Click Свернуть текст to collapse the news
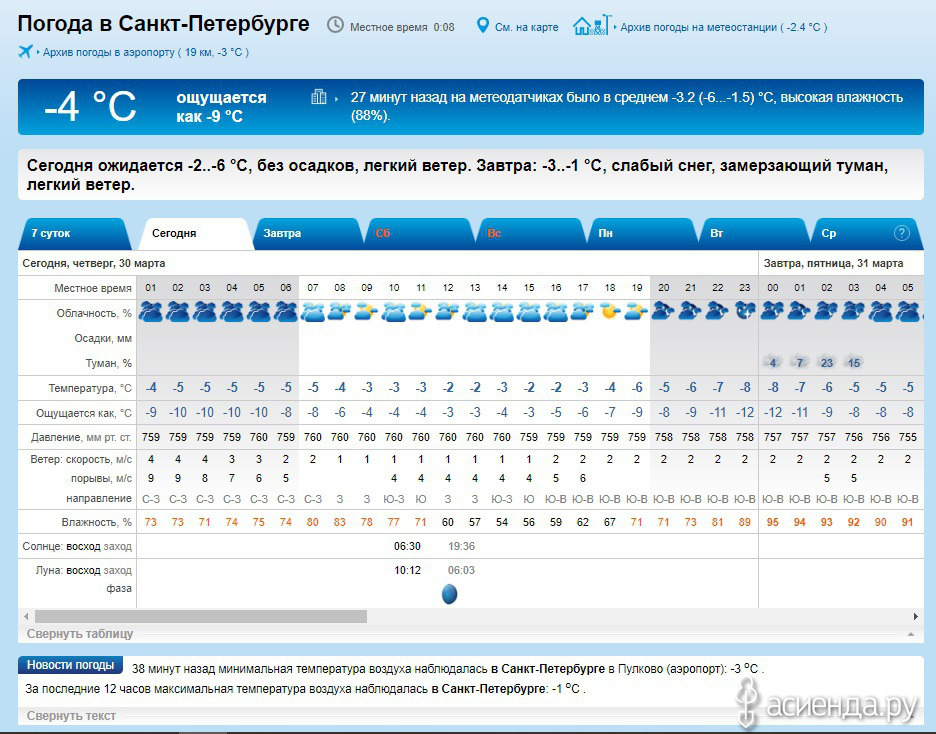936x734 pixels. click(x=71, y=716)
